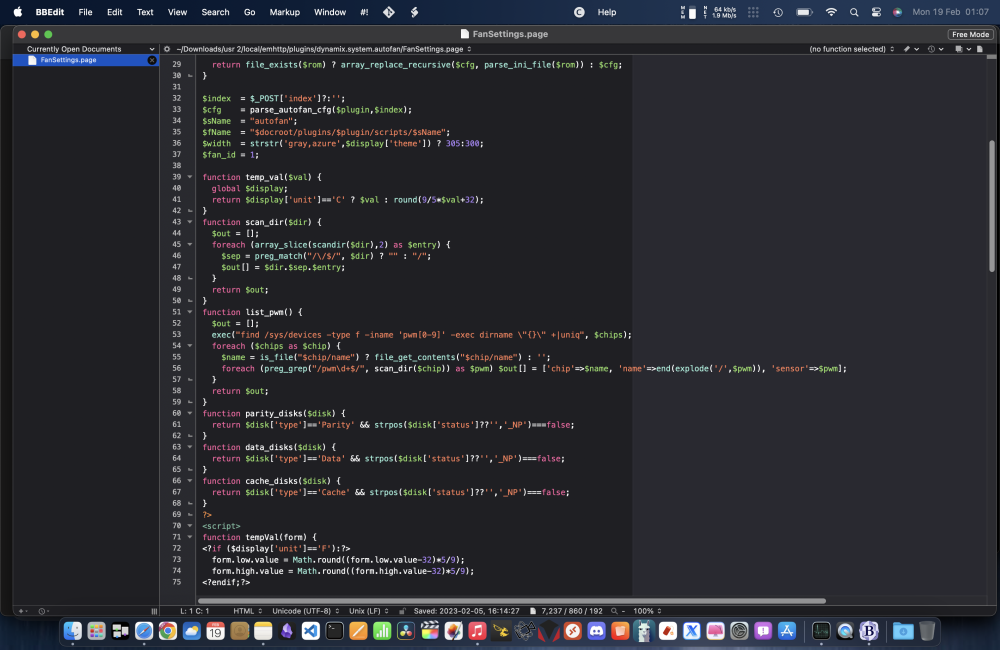Collapse the scan_dir function fold on line 43

click(x=190, y=222)
